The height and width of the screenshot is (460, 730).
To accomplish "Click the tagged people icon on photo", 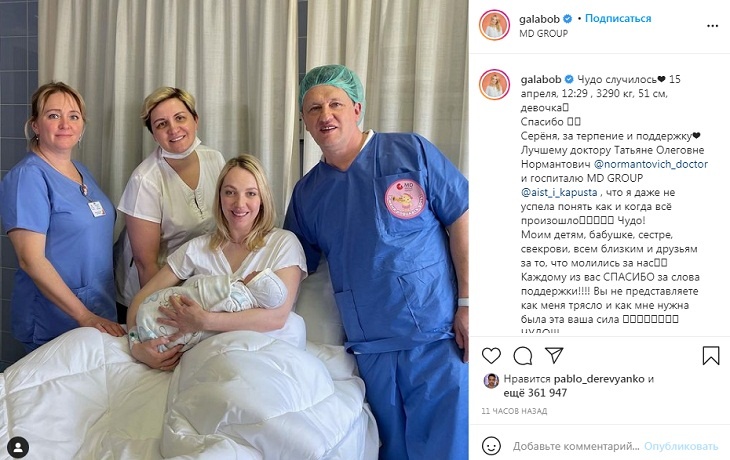I will pyautogui.click(x=18, y=447).
